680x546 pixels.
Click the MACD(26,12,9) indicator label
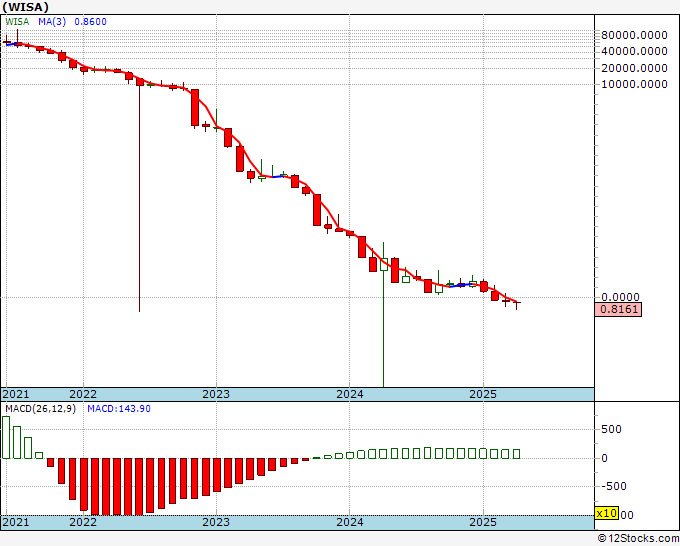pyautogui.click(x=41, y=409)
